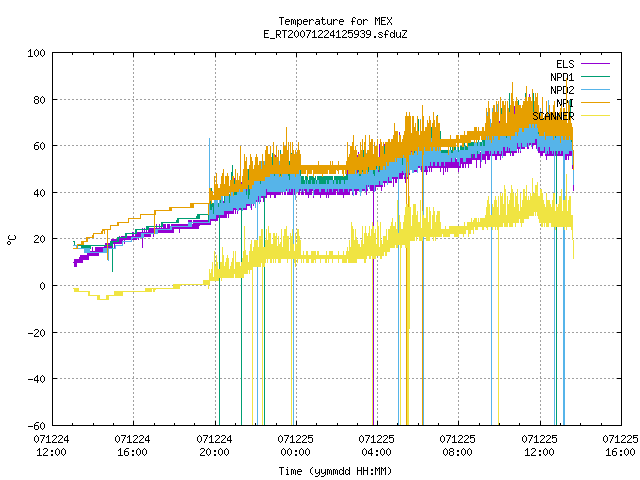Click the purple ELS legend line sample

click(596, 64)
